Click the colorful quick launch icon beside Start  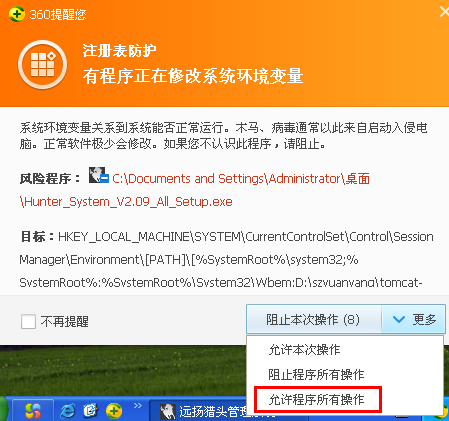33,410
